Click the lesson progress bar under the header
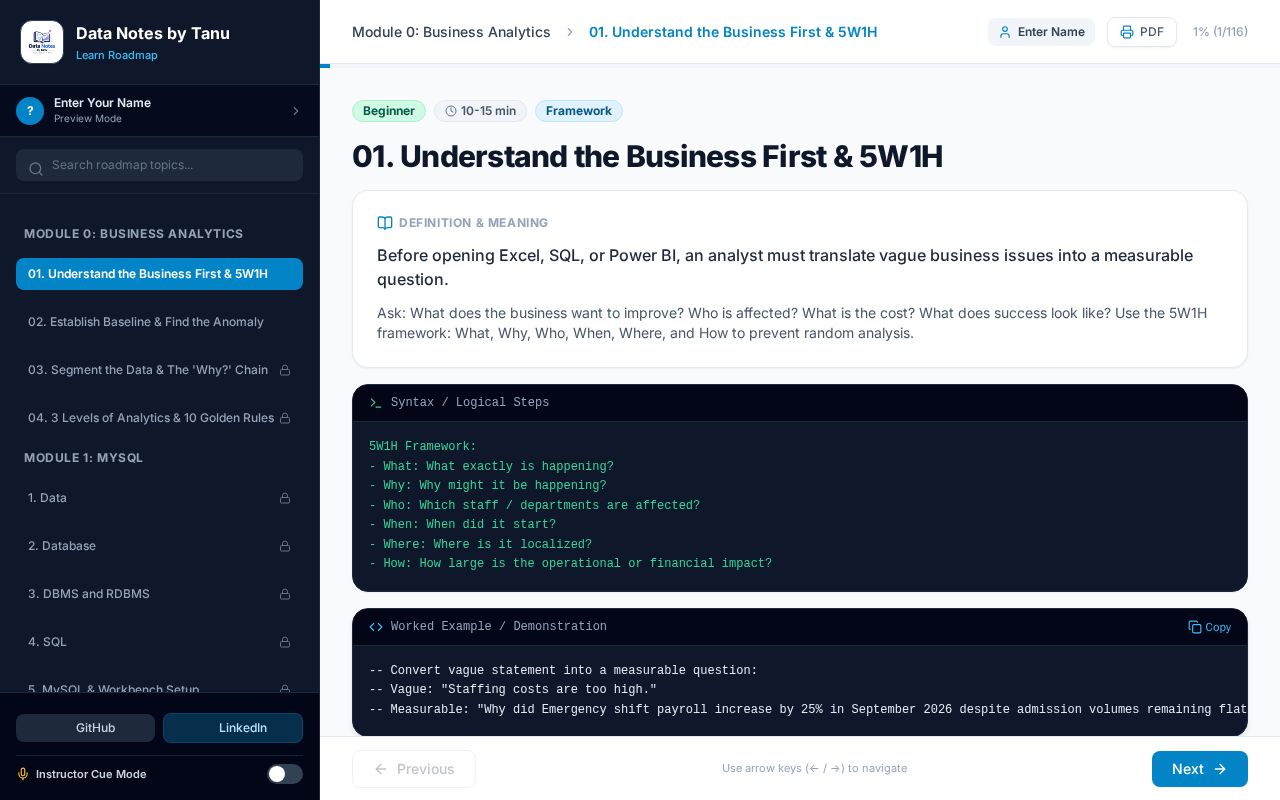This screenshot has height=800, width=1280. (x=800, y=66)
